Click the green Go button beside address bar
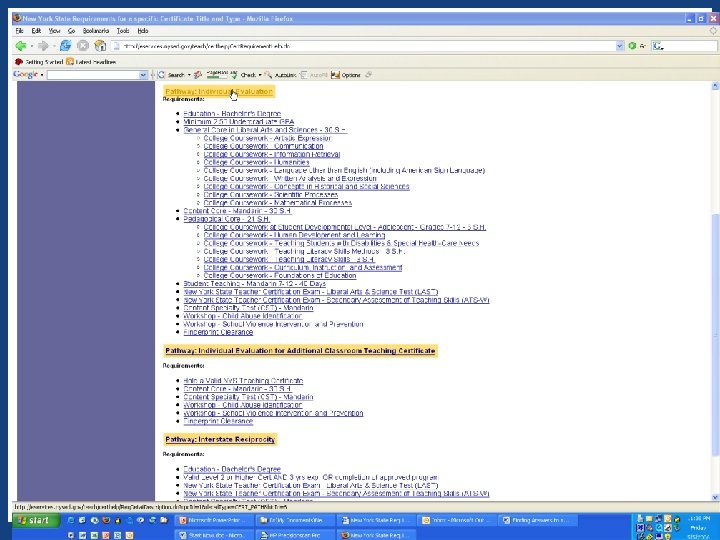 (632, 46)
